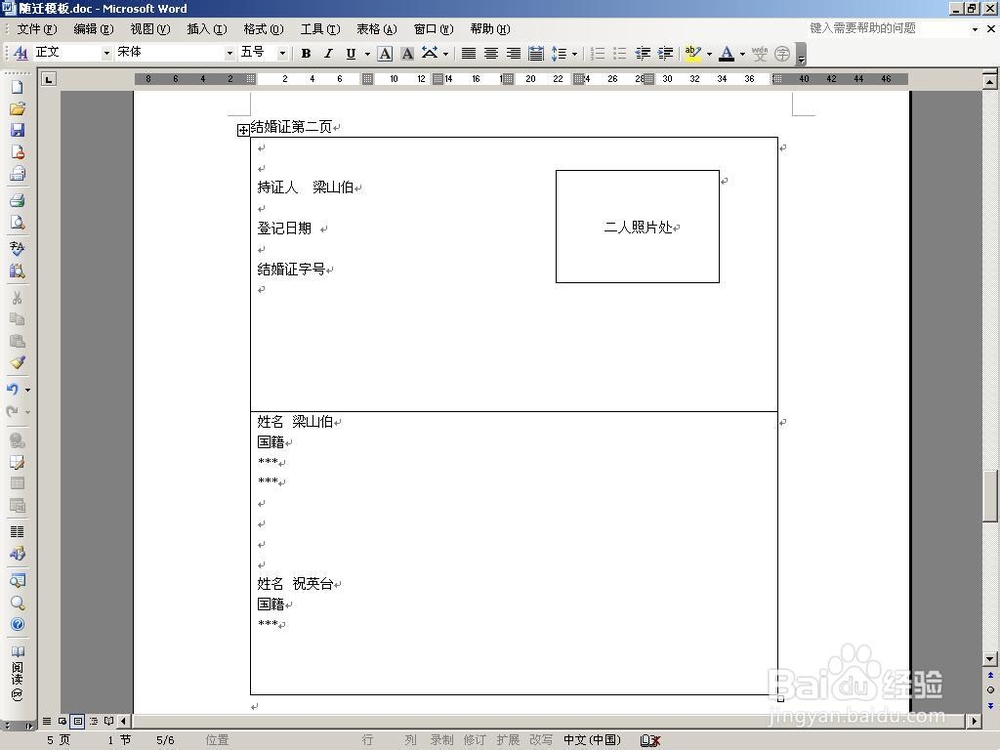This screenshot has width=1000, height=750.
Task: Click the Copy icon in the side toolbar
Action: pos(17,321)
